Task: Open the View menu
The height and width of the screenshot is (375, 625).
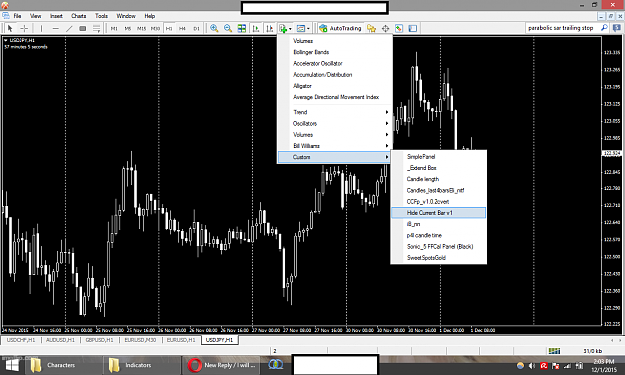Action: [x=35, y=16]
